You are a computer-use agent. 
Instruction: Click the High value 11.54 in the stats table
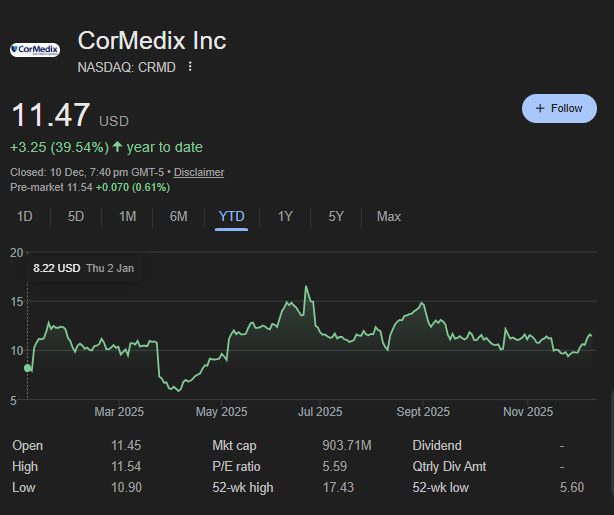click(126, 467)
